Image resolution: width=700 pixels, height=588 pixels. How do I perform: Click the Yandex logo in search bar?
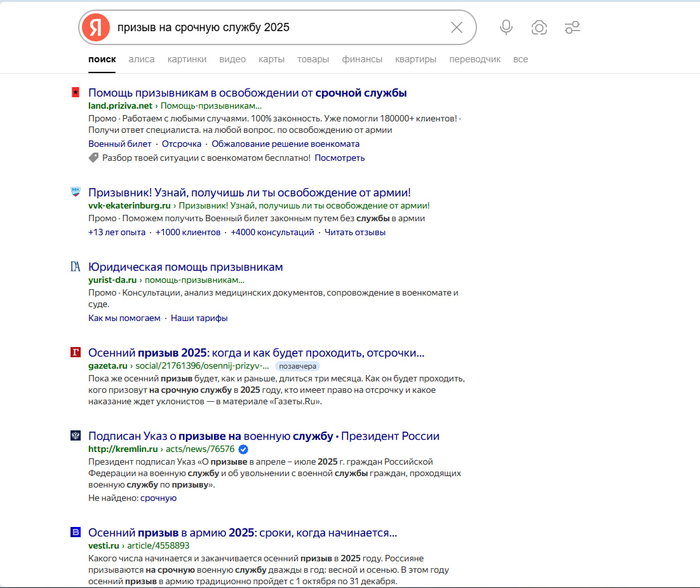click(x=96, y=27)
